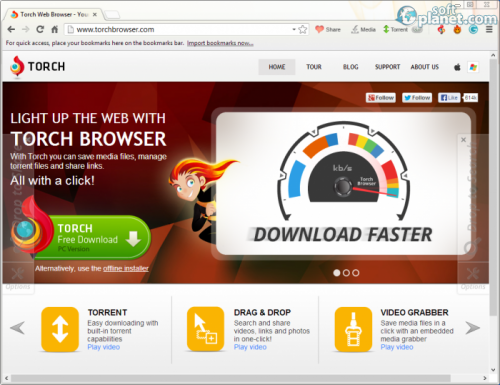Open the colorful Torch music extension icon

point(441,29)
